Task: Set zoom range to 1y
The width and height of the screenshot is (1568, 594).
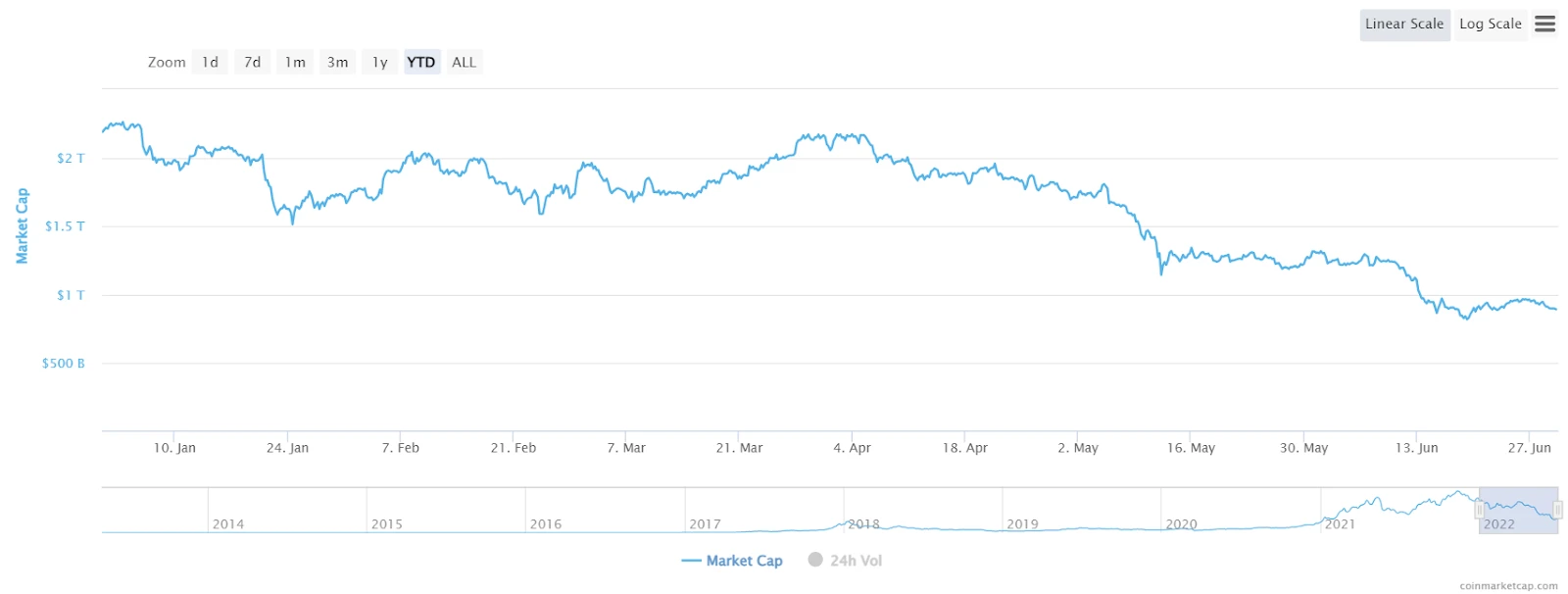Action: tap(380, 62)
